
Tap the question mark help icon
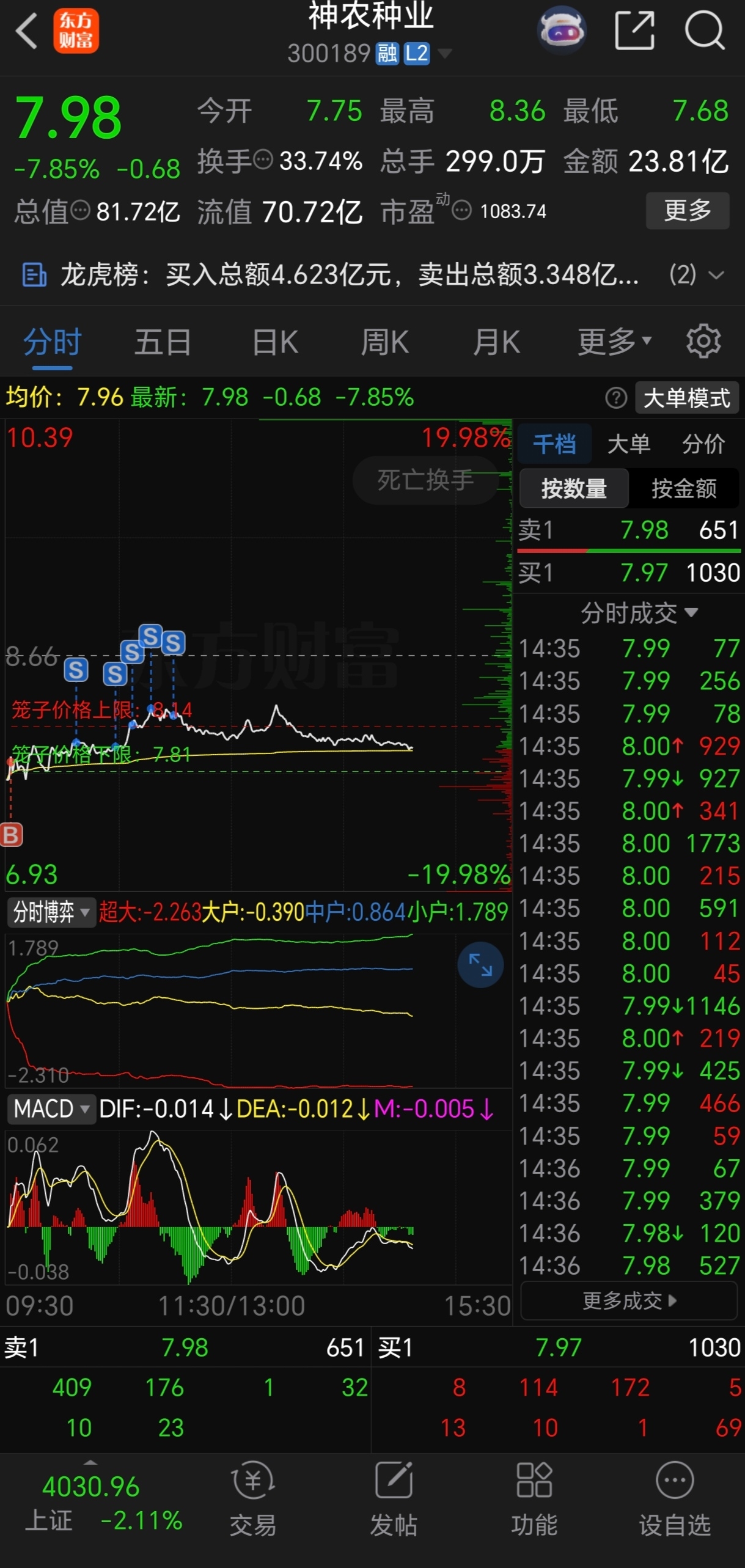coord(616,398)
